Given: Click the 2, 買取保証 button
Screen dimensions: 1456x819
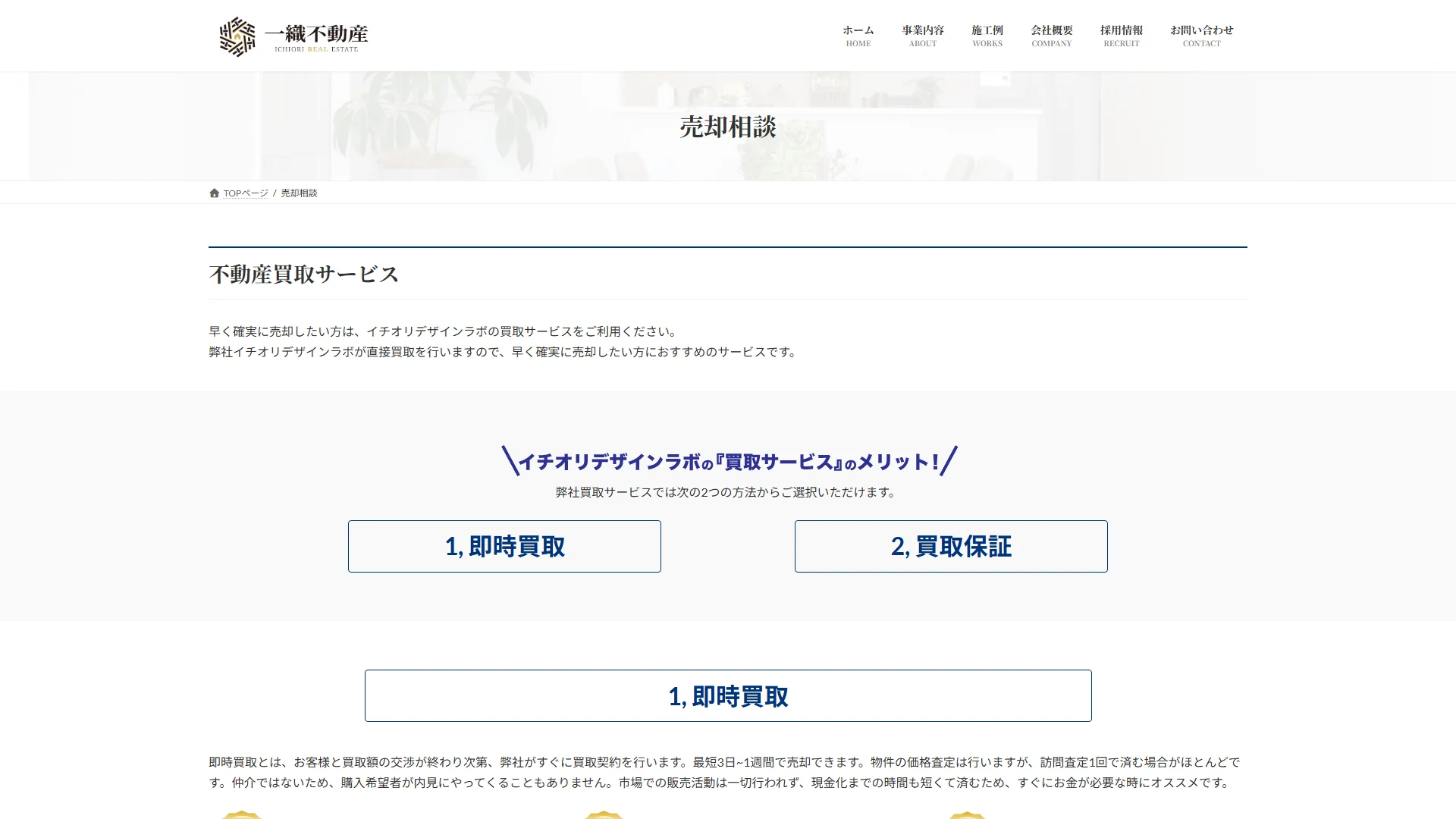Looking at the screenshot, I should [x=951, y=546].
